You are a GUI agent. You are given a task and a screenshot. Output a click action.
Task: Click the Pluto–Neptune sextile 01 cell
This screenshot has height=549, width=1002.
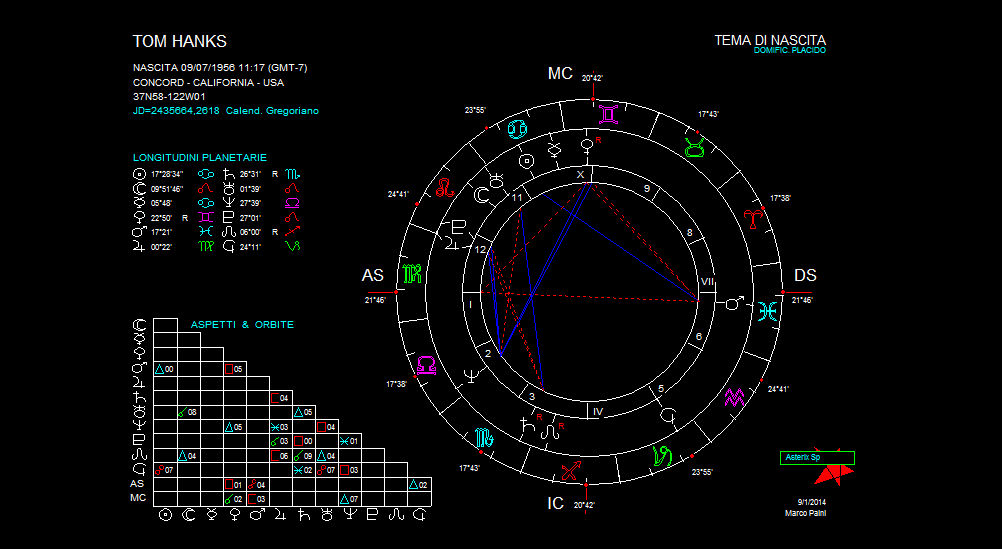tap(350, 441)
